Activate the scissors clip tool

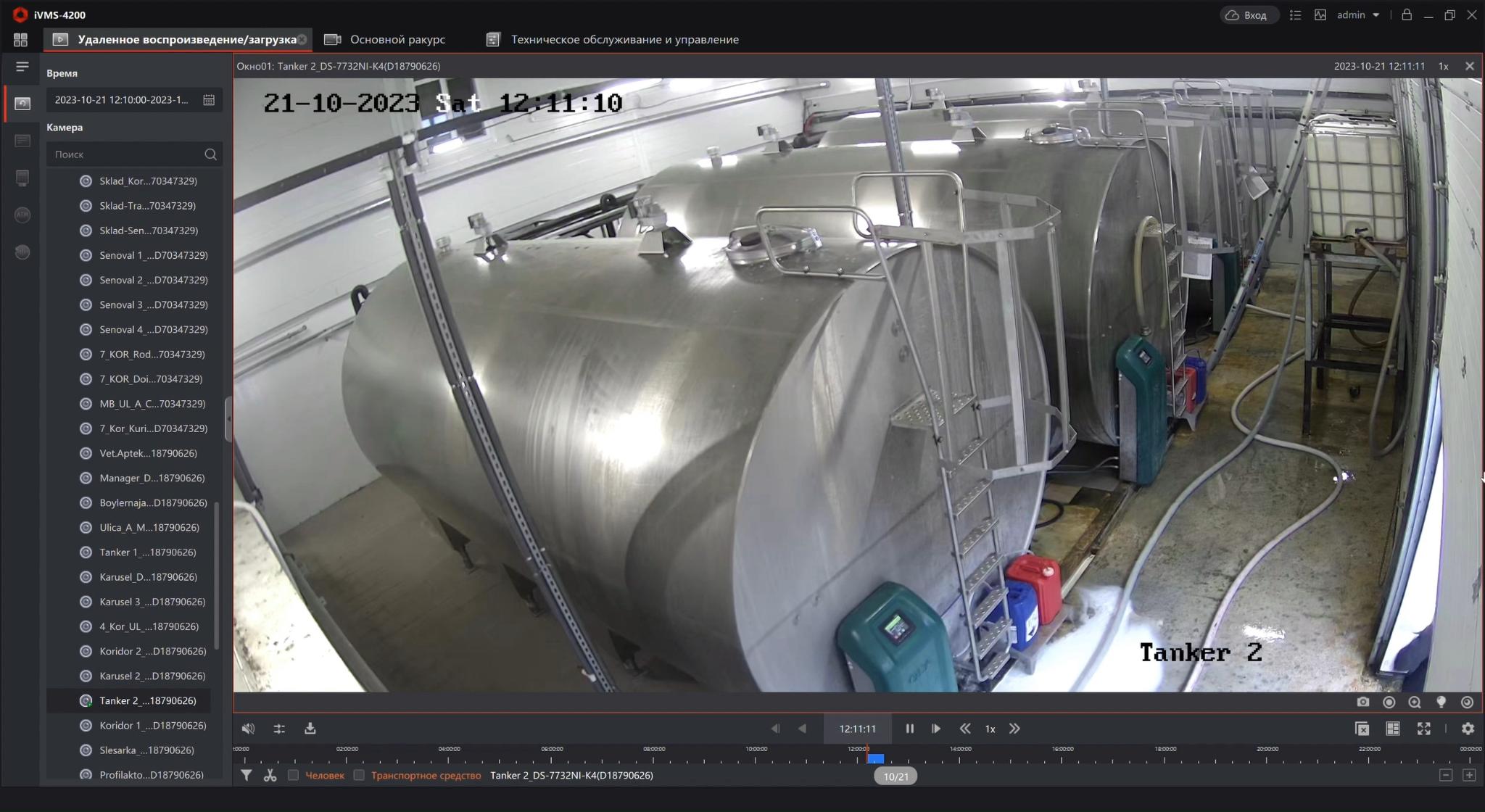tap(270, 776)
